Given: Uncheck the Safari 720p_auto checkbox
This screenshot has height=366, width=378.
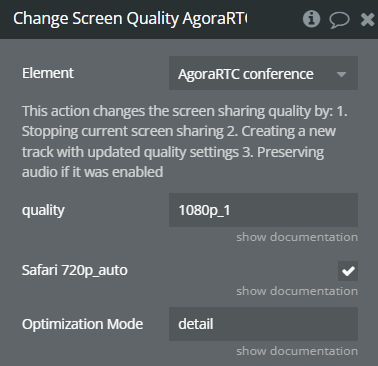Looking at the screenshot, I should click(348, 271).
